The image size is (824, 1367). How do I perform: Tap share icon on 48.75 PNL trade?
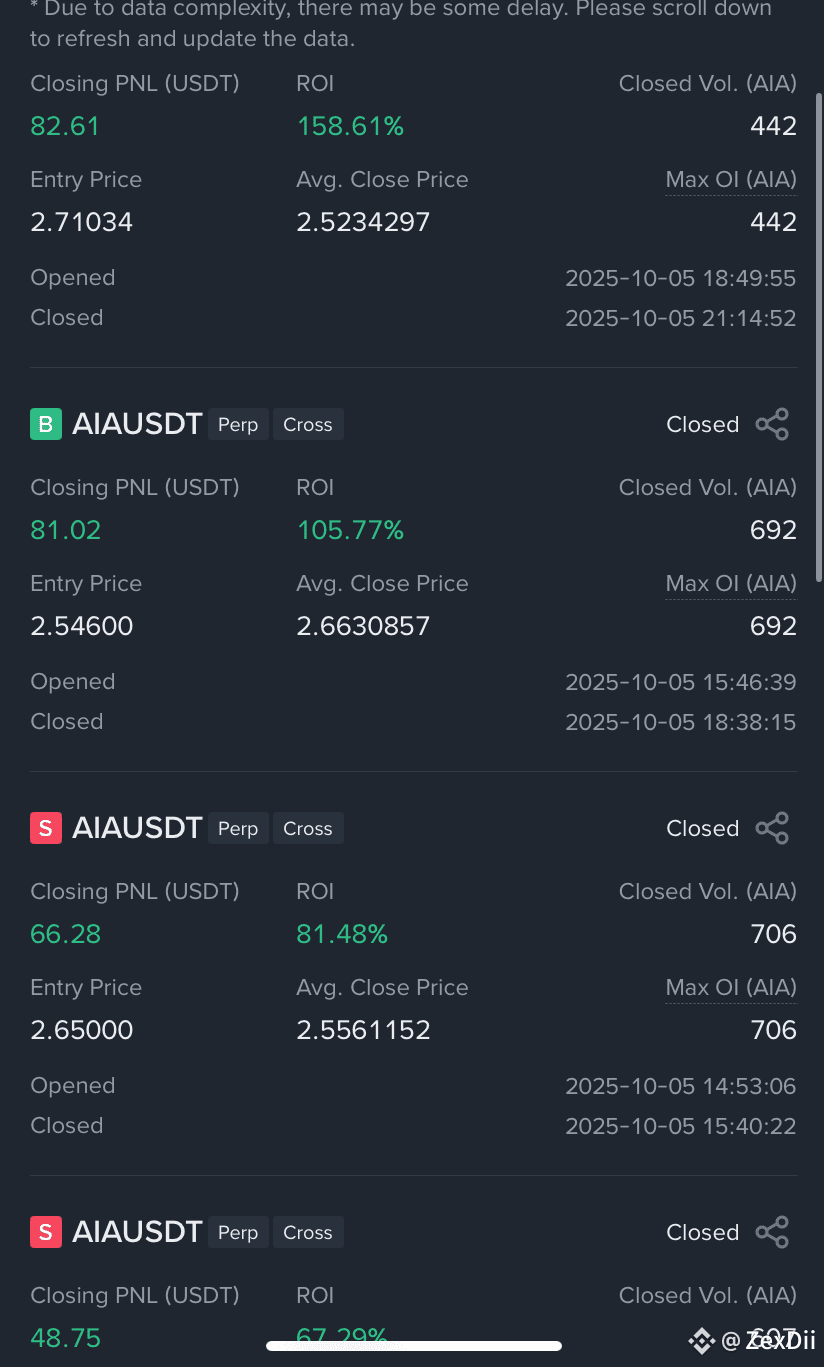pos(772,1233)
